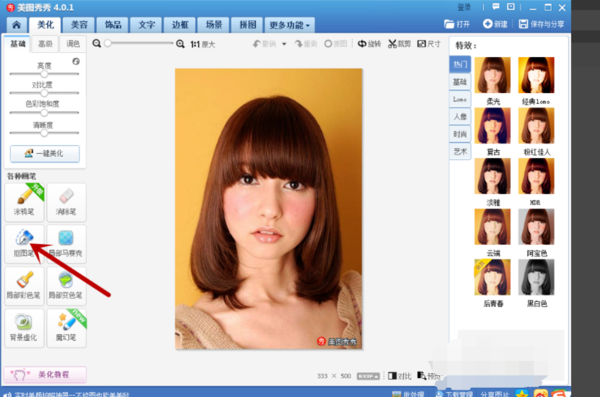Click the 一键美化 button
The width and height of the screenshot is (600, 397).
tap(45, 154)
